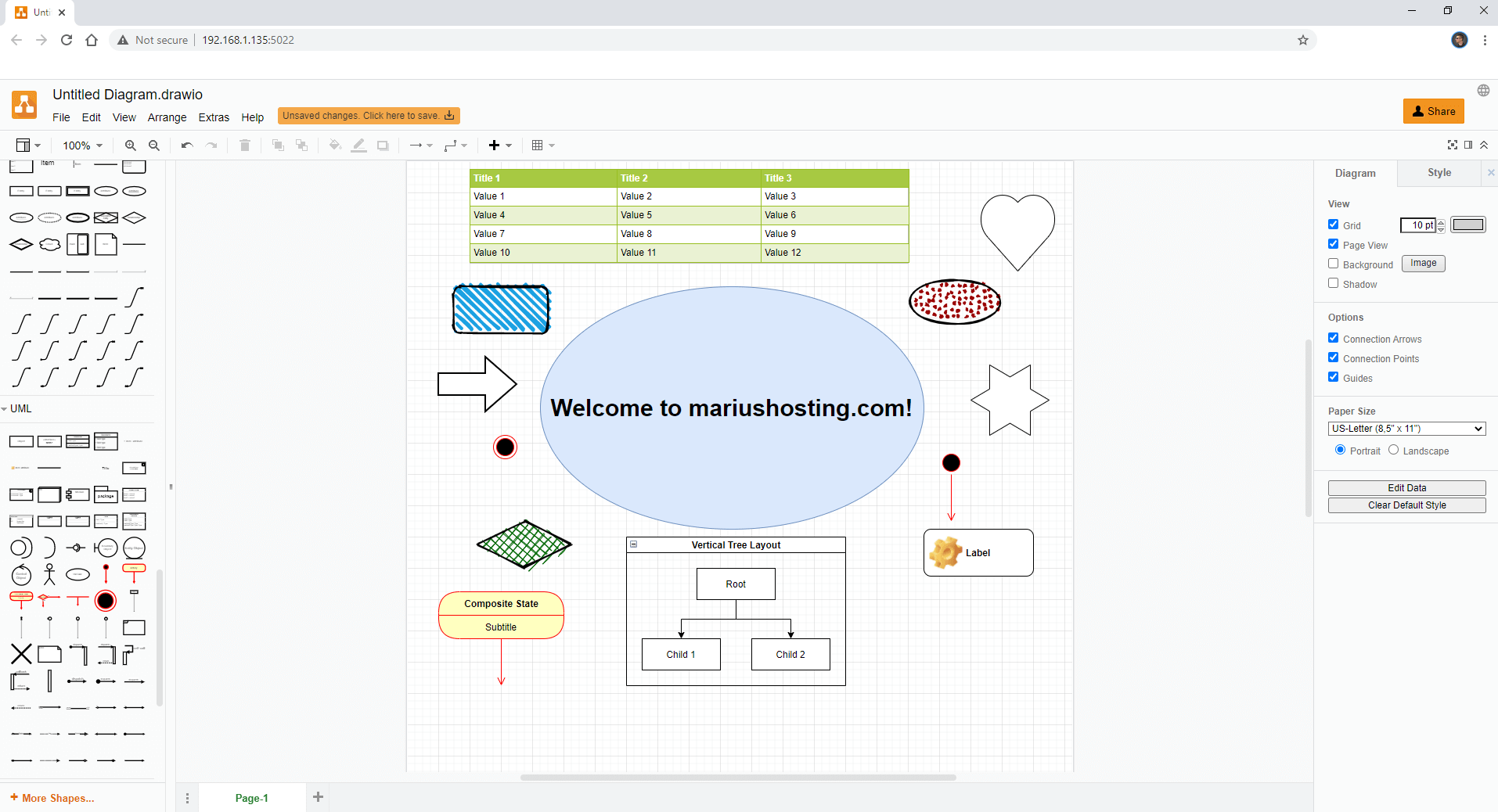Add a new page with plus icon
The height and width of the screenshot is (812, 1498).
point(318,797)
